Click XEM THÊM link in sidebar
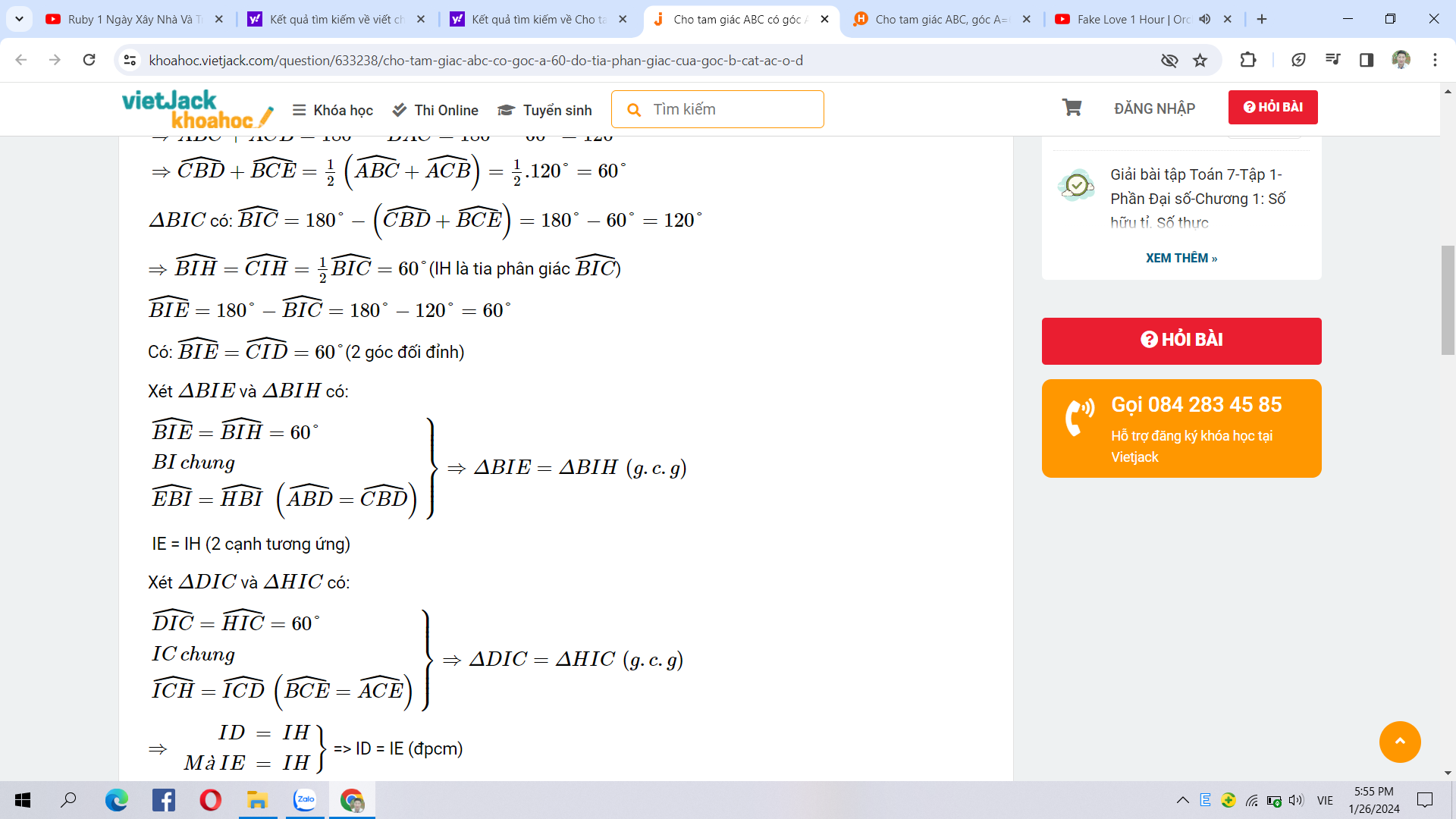Viewport: 1456px width, 819px height. 1181,258
